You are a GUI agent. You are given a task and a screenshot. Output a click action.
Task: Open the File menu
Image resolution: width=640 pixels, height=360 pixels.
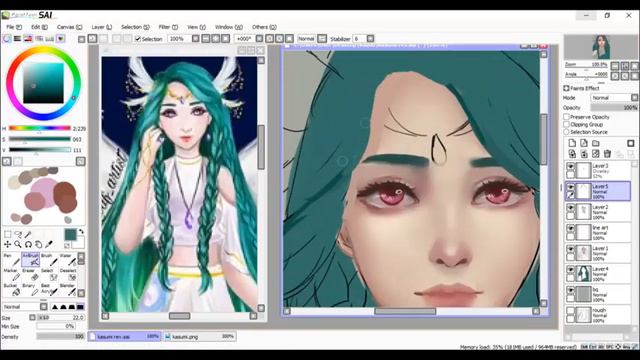pyautogui.click(x=13, y=27)
